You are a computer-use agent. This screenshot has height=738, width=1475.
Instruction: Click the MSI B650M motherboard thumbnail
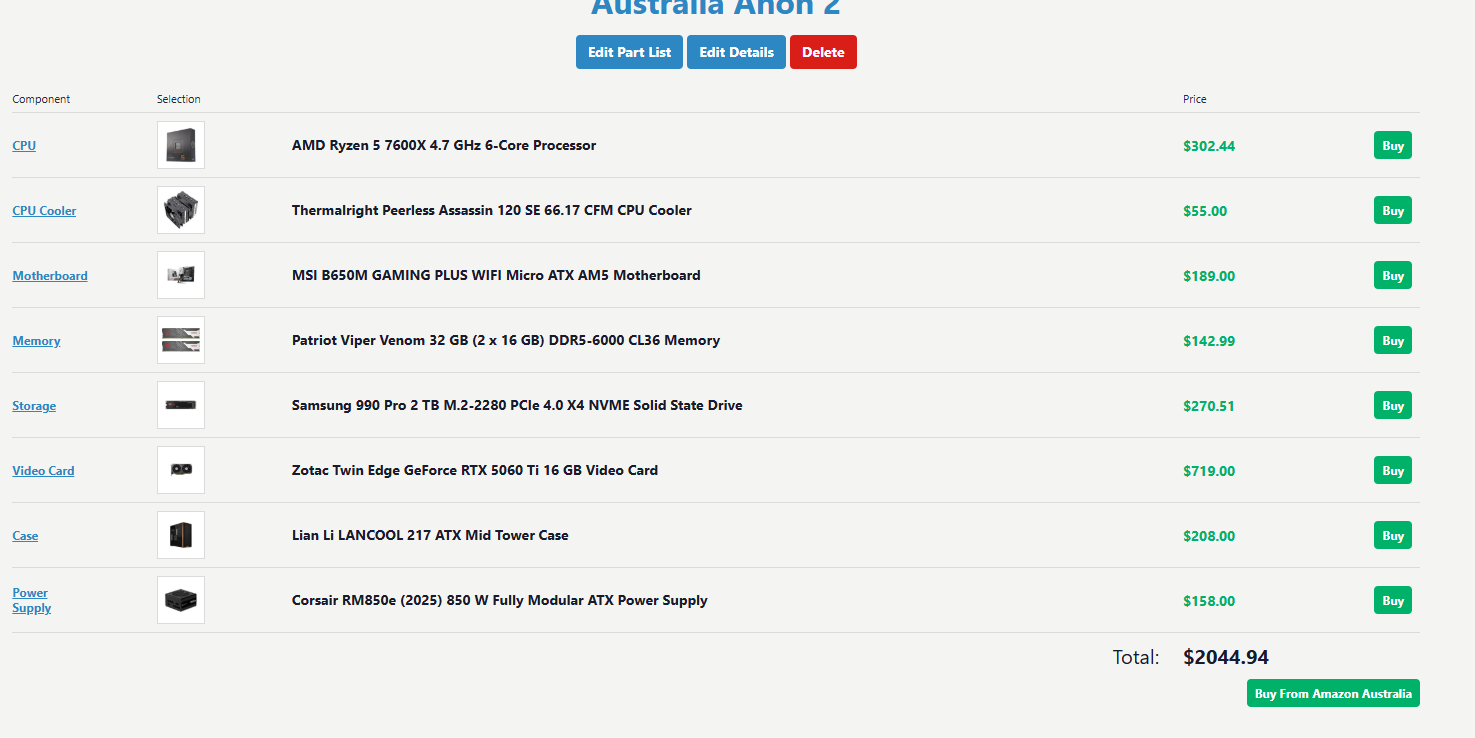tap(181, 275)
